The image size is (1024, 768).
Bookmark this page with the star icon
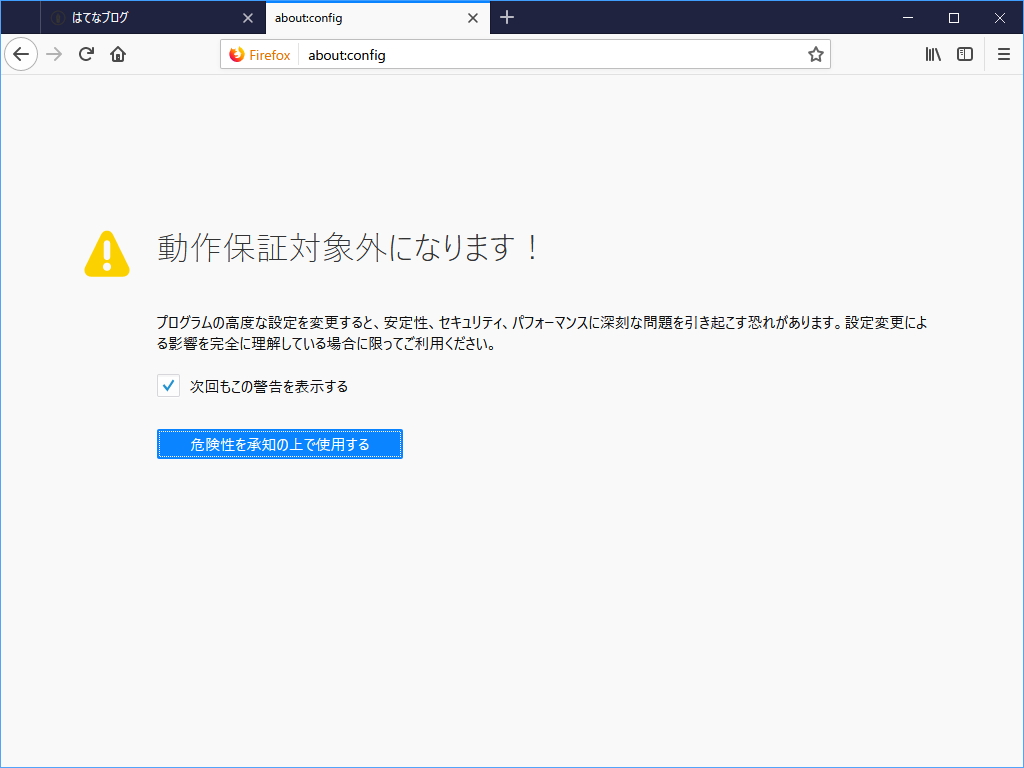coord(815,54)
